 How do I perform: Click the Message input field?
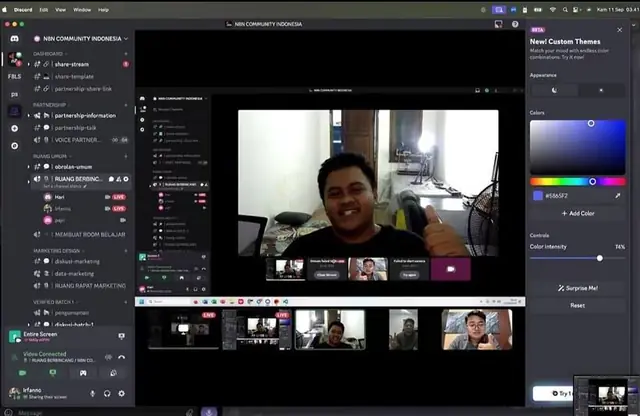(x=98, y=412)
